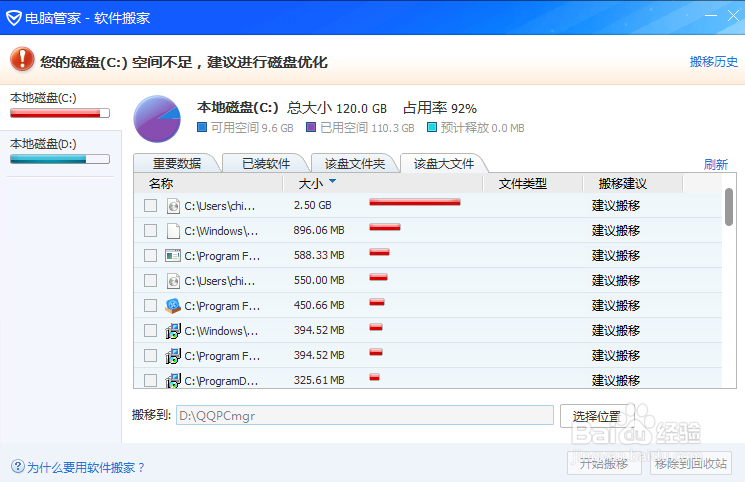
Task: Click the program icon of 450.66 MB row
Action: (173, 306)
